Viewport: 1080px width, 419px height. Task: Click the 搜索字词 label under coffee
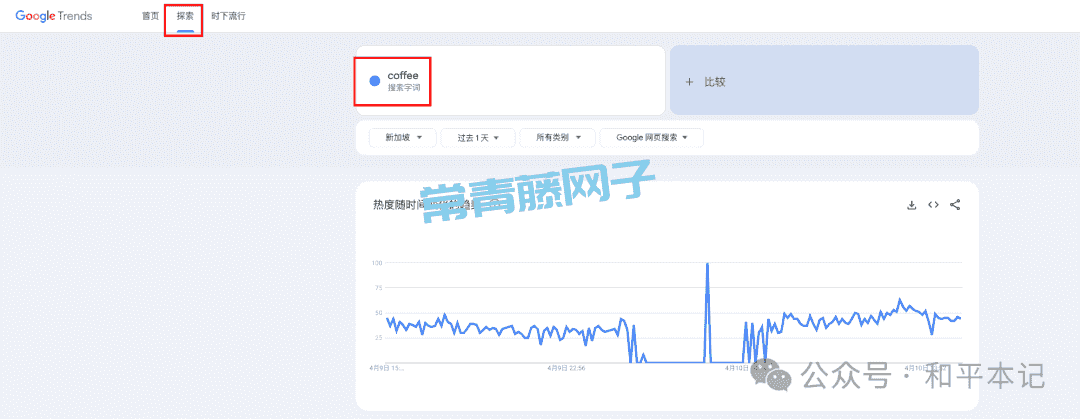tap(404, 88)
